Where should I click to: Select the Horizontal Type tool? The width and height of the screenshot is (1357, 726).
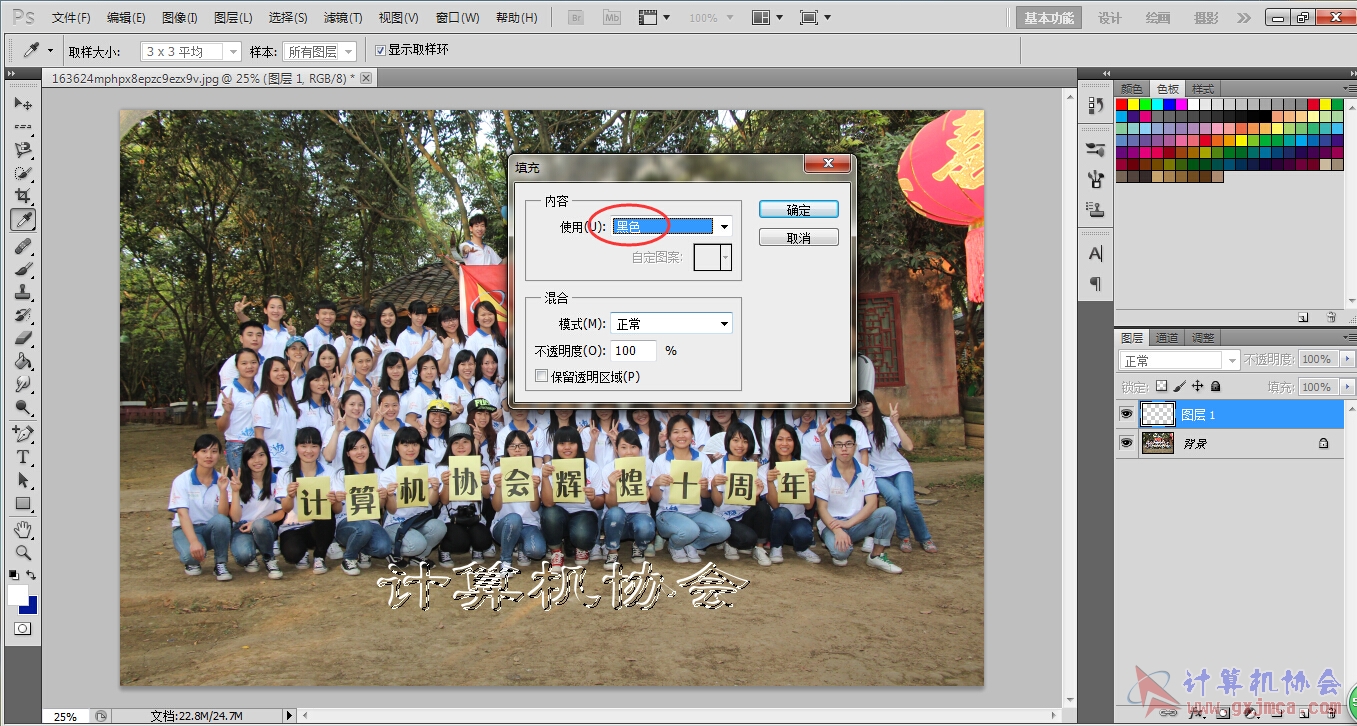pyautogui.click(x=23, y=457)
